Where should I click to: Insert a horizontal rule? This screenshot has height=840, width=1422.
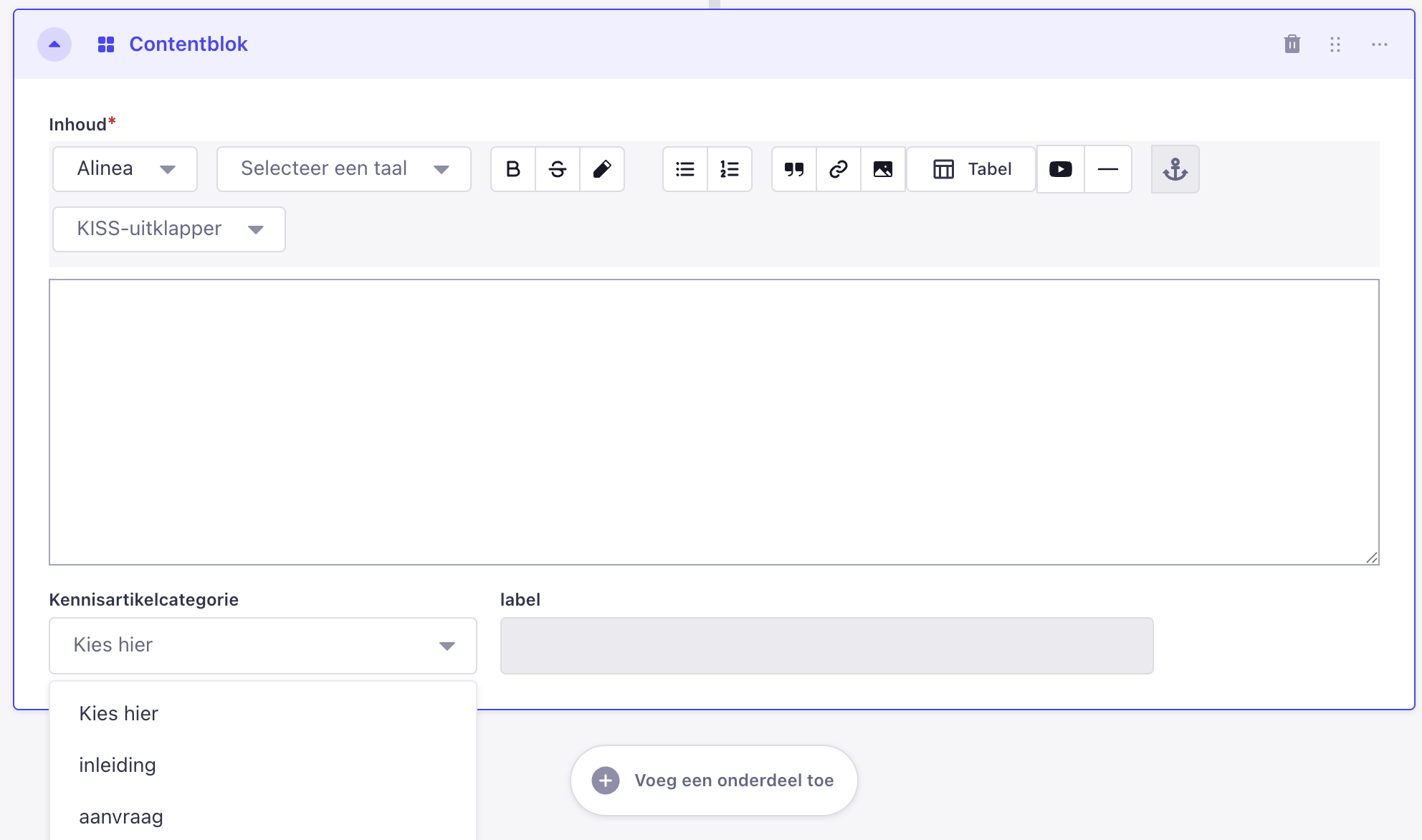[x=1108, y=169]
